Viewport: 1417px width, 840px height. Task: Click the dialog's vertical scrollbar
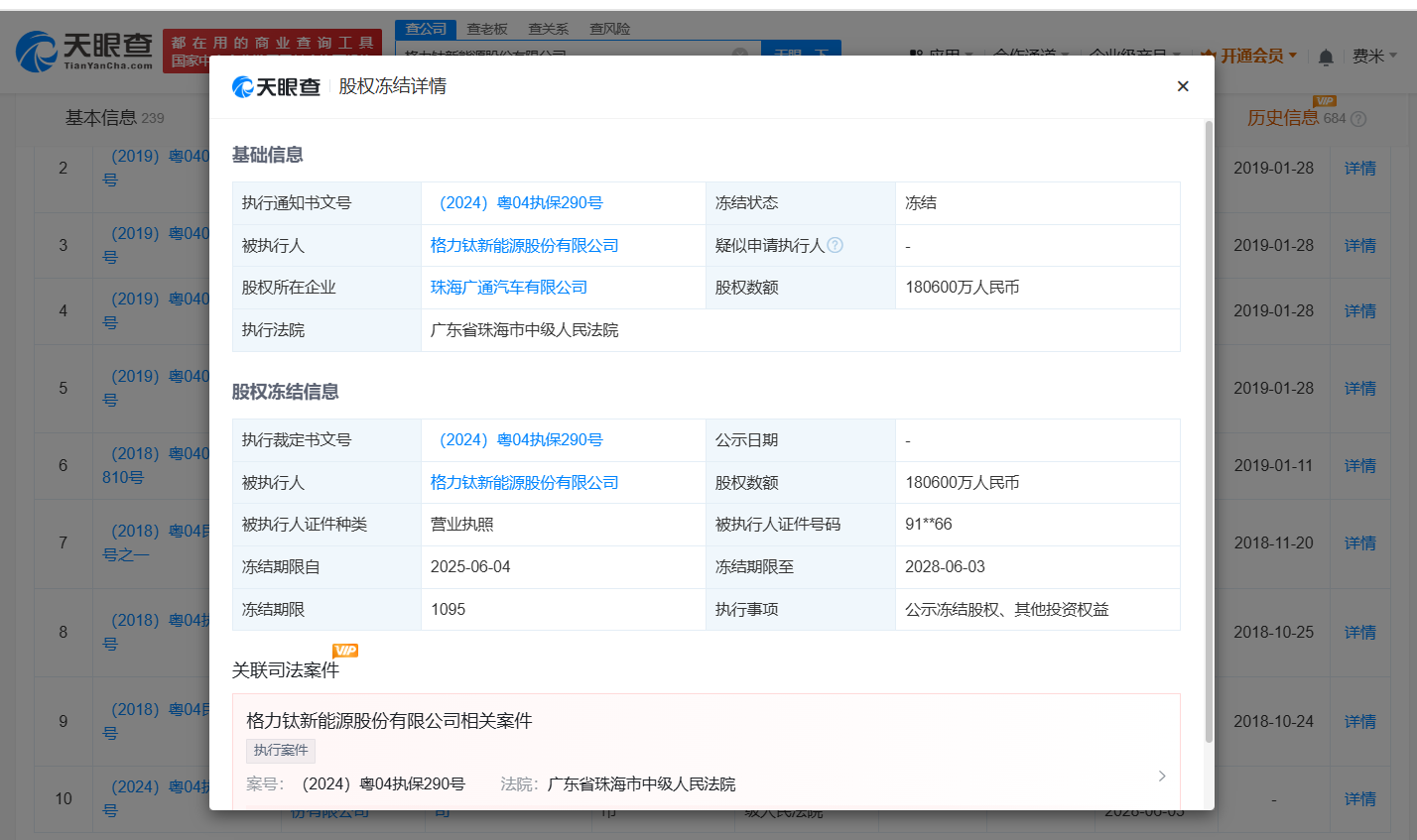tap(1209, 431)
